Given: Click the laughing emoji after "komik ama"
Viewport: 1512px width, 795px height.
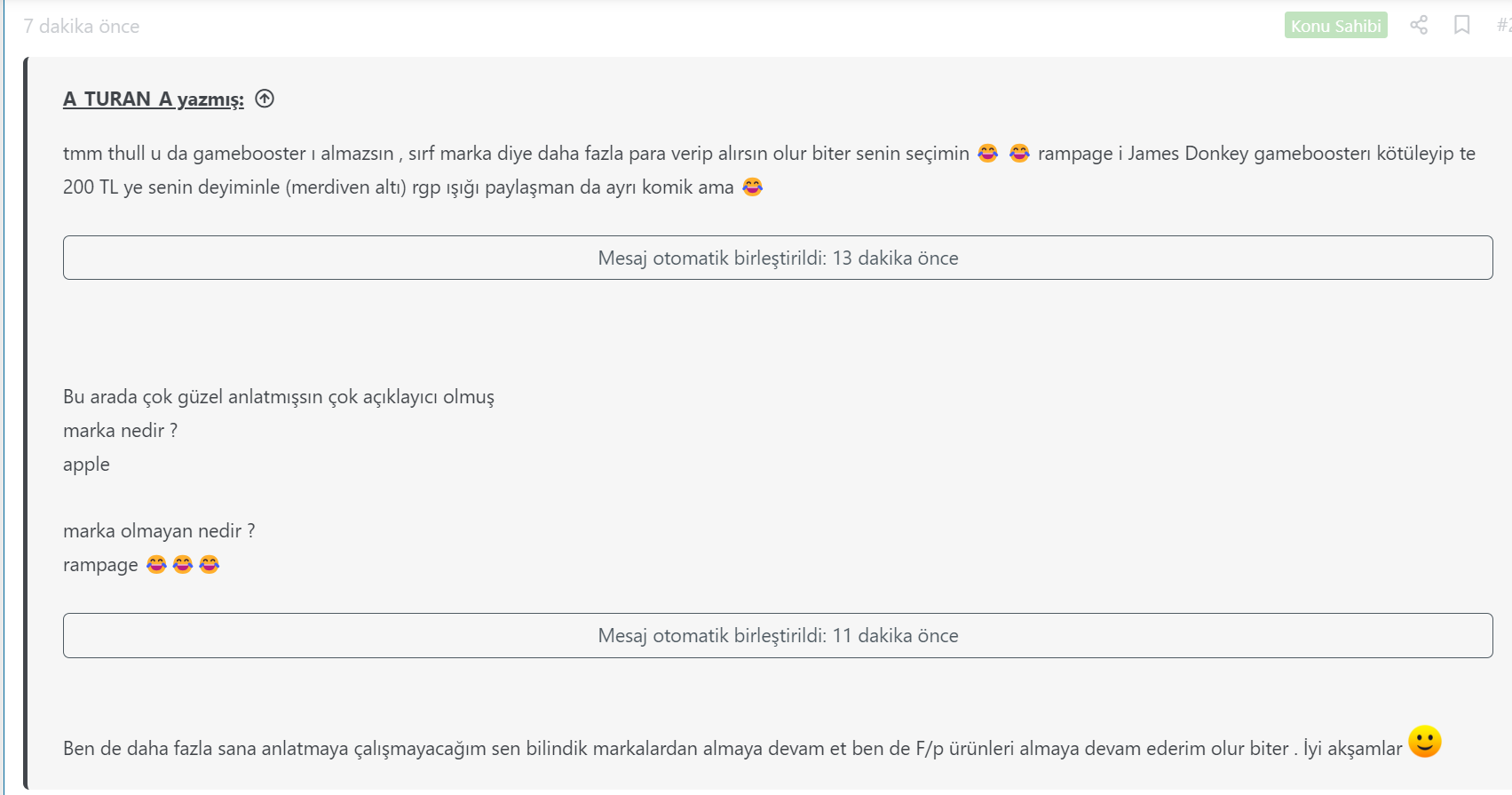Looking at the screenshot, I should (x=752, y=187).
